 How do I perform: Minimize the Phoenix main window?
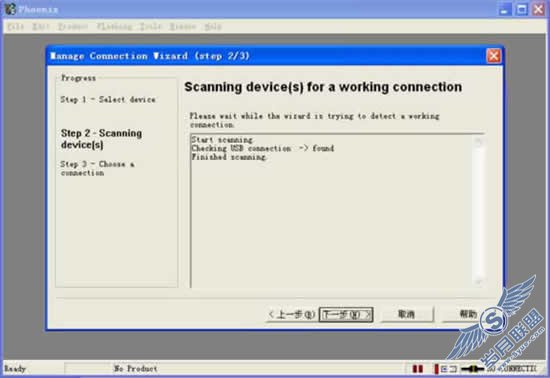(505, 9)
